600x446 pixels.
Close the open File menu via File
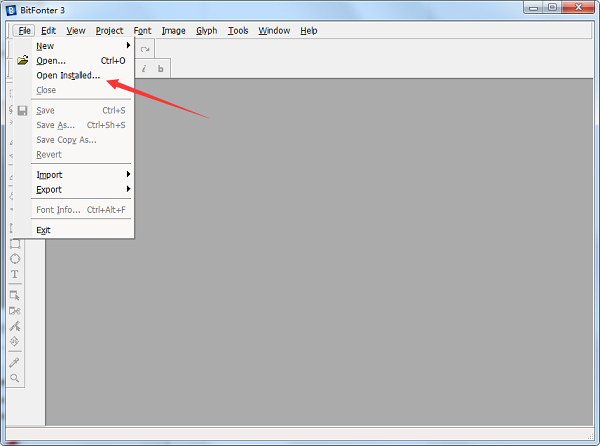tap(24, 31)
